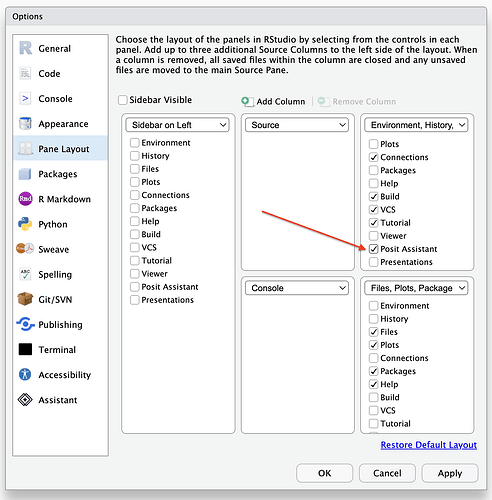The width and height of the screenshot is (492, 500).
Task: Select the Console category icon
Action: pyautogui.click(x=25, y=99)
